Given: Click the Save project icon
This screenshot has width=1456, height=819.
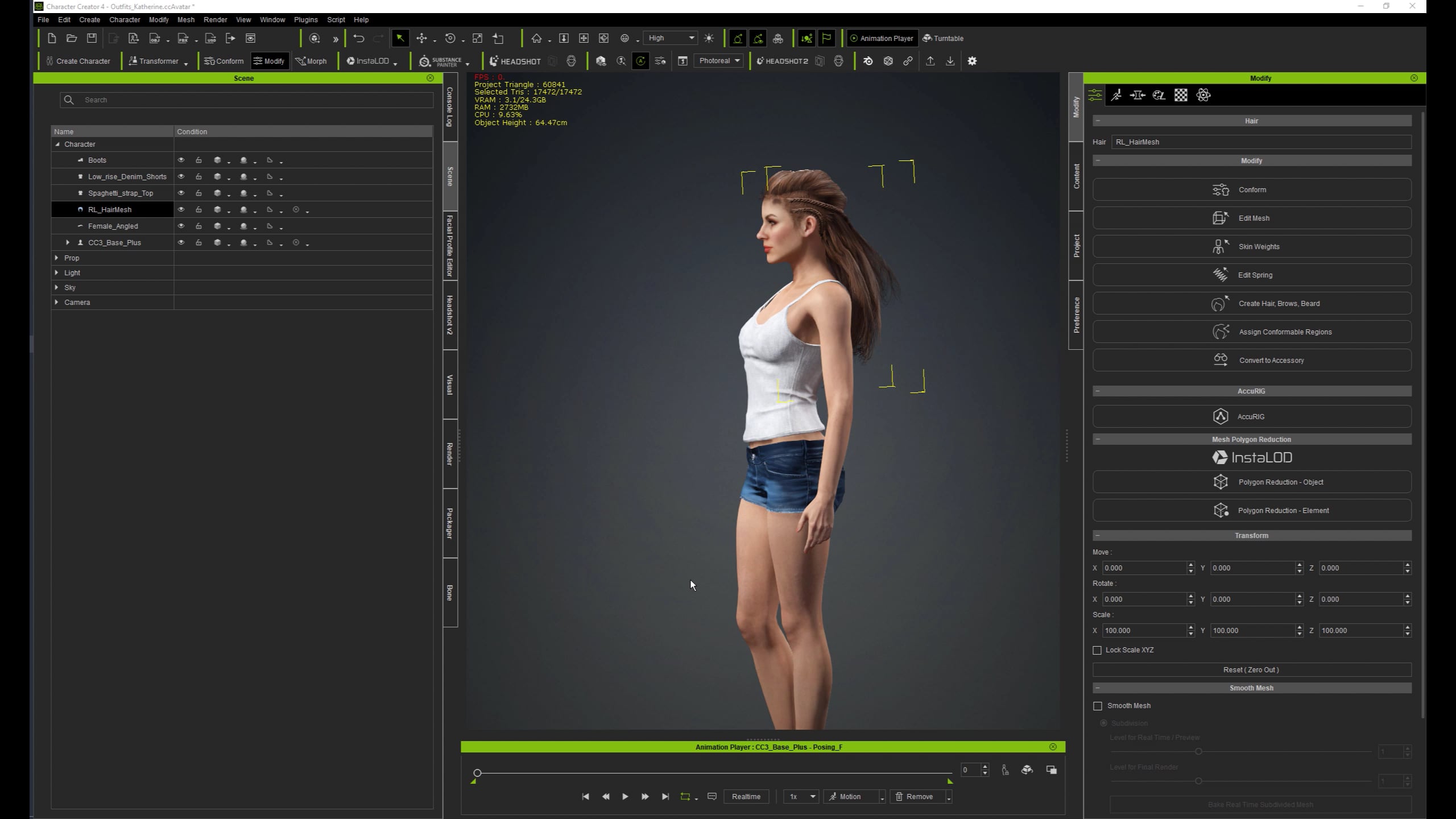Looking at the screenshot, I should pyautogui.click(x=92, y=38).
